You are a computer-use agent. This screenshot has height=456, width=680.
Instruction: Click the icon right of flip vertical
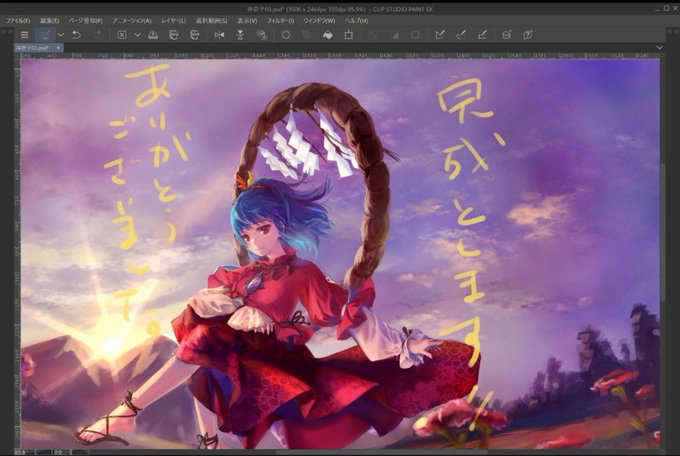262,35
